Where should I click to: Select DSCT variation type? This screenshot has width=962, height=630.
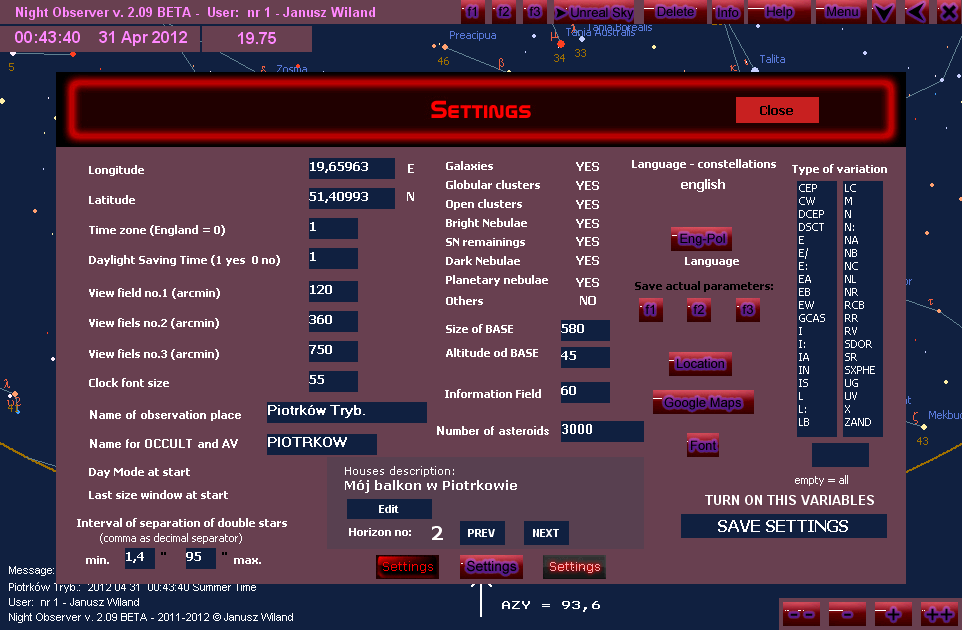tap(811, 227)
